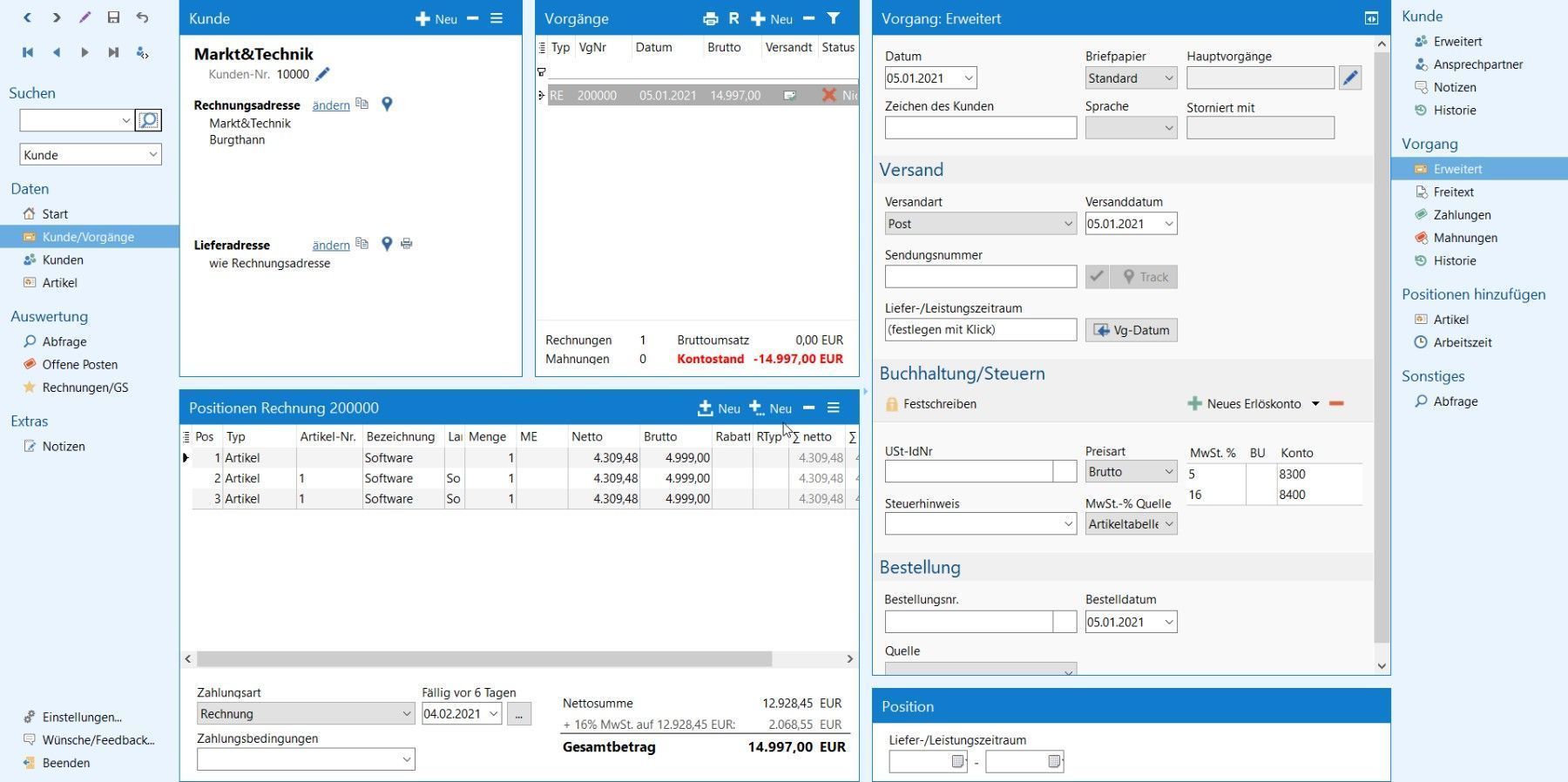The height and width of the screenshot is (782, 1568).
Task: Click the horizontal scrollbar under positions table
Action: tap(483, 659)
